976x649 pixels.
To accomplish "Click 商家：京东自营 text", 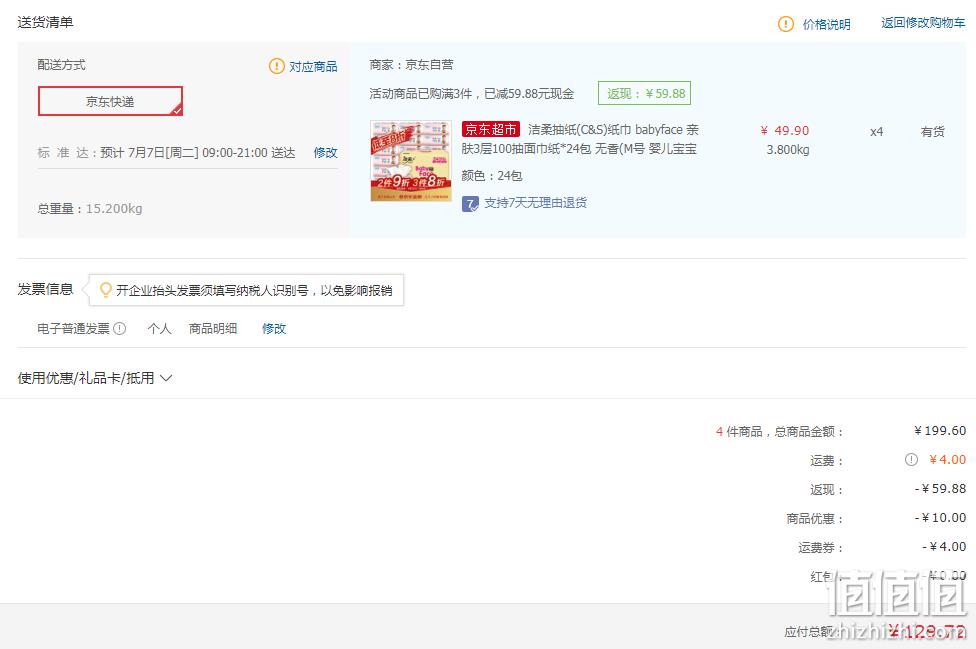I will [411, 65].
